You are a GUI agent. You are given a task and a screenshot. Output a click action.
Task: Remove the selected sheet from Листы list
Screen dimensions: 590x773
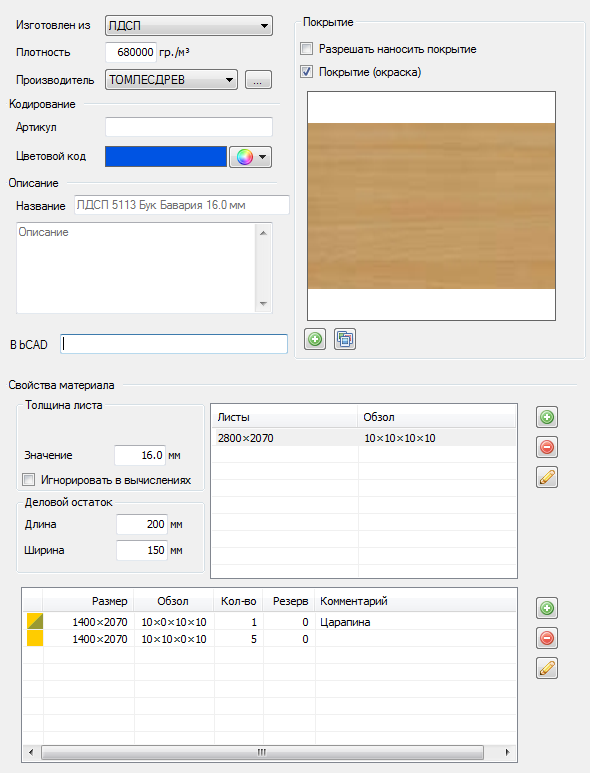coord(547,447)
